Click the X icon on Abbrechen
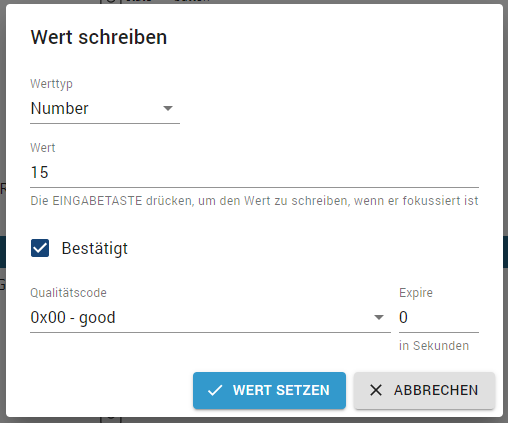The image size is (508, 423). [x=376, y=390]
